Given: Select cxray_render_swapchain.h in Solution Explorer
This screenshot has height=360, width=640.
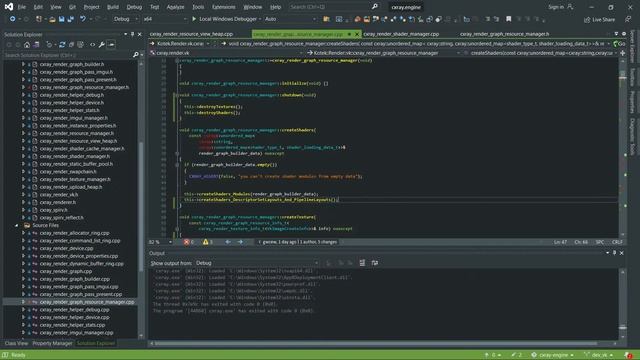Looking at the screenshot, I should pyautogui.click(x=68, y=172).
